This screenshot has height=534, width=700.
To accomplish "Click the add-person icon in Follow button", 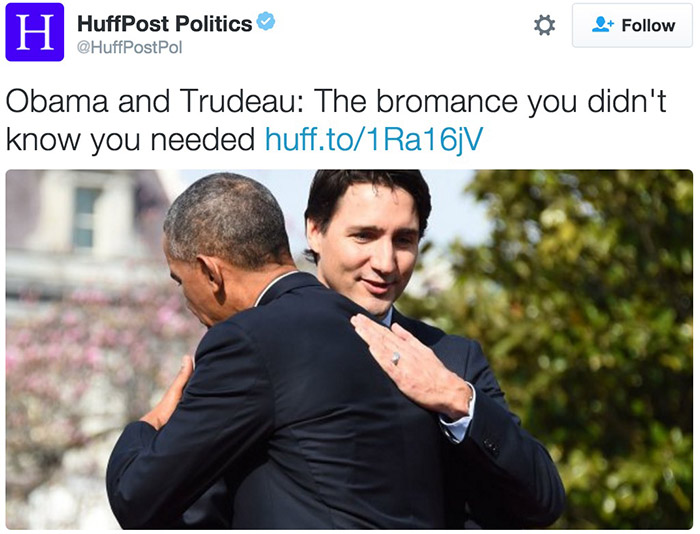I will pos(603,25).
